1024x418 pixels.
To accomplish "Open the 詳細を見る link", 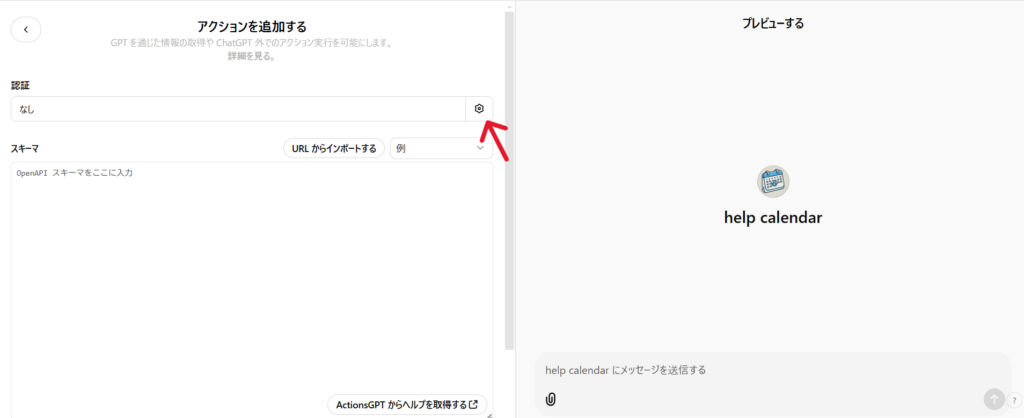I will point(251,57).
